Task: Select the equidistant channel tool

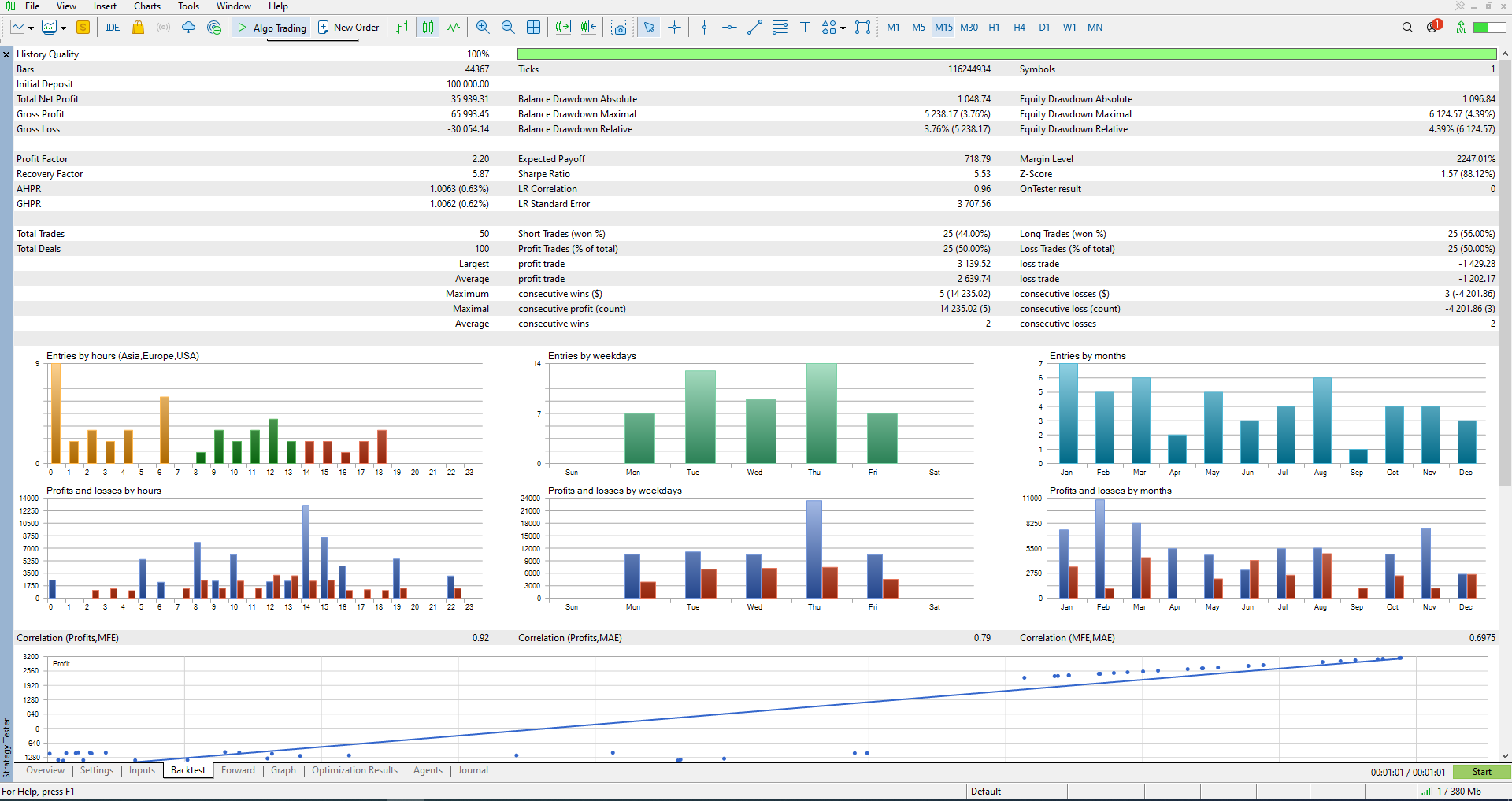Action: (780, 28)
